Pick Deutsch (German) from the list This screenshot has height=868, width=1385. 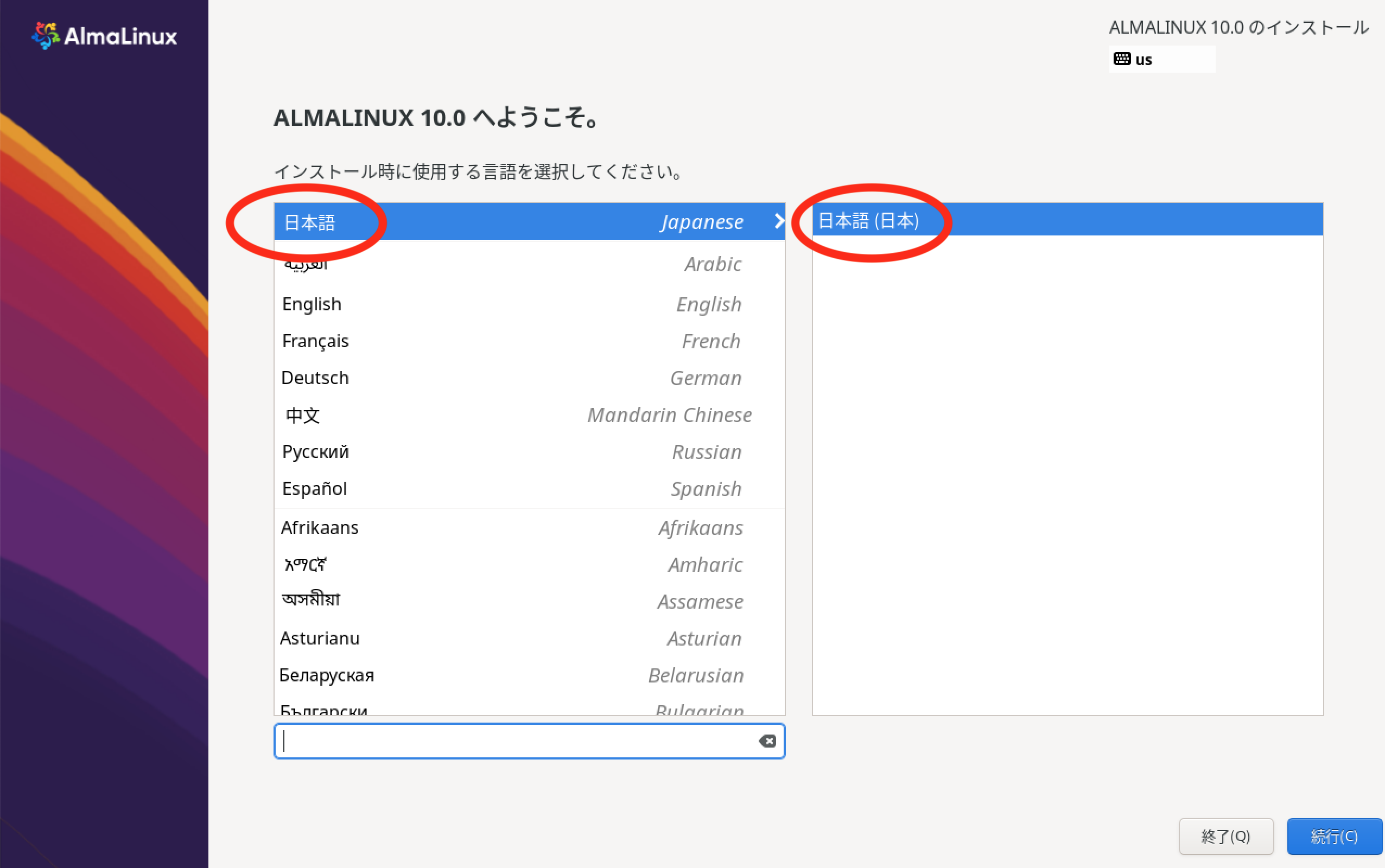pos(529,378)
